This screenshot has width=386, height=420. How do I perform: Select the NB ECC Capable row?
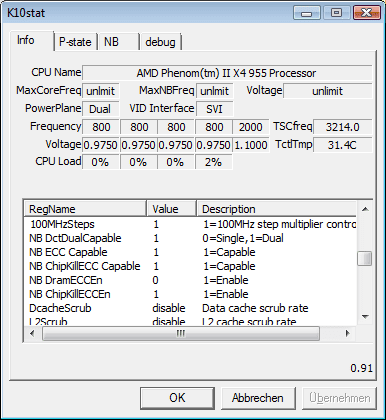(191, 252)
